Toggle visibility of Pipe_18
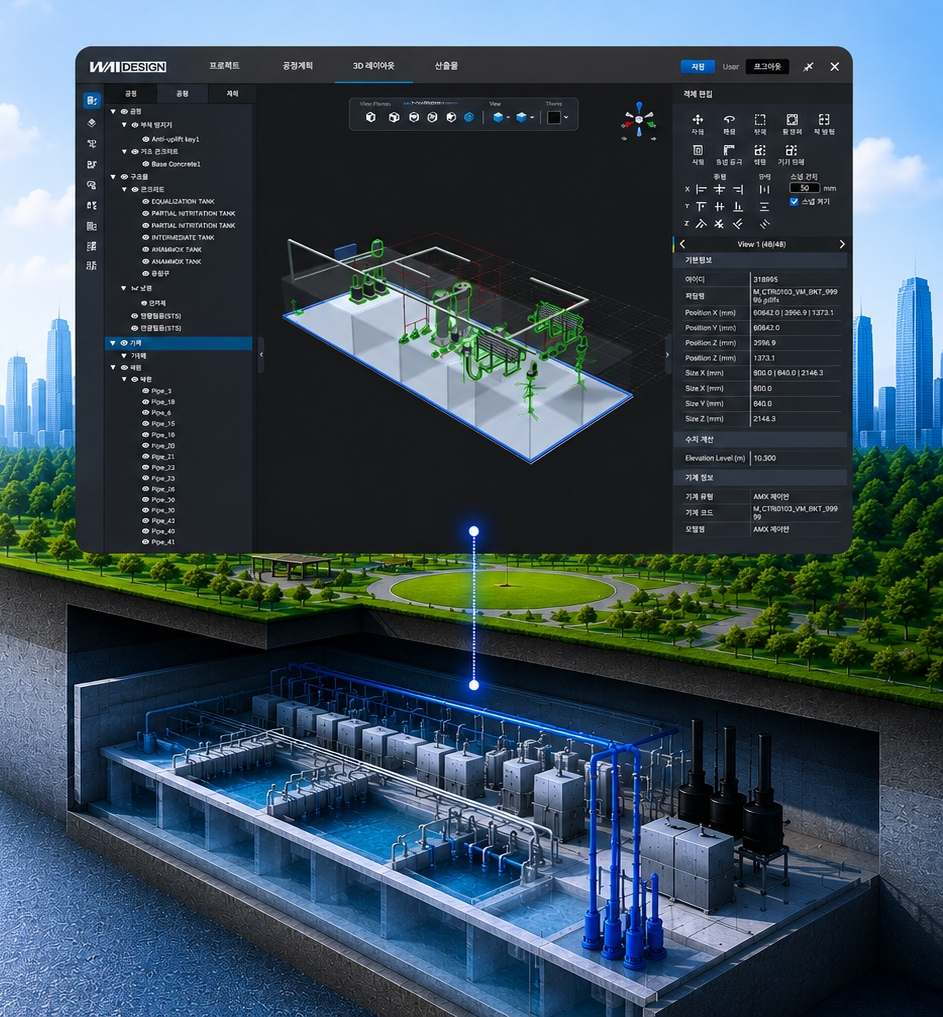943x1017 pixels. 146,402
